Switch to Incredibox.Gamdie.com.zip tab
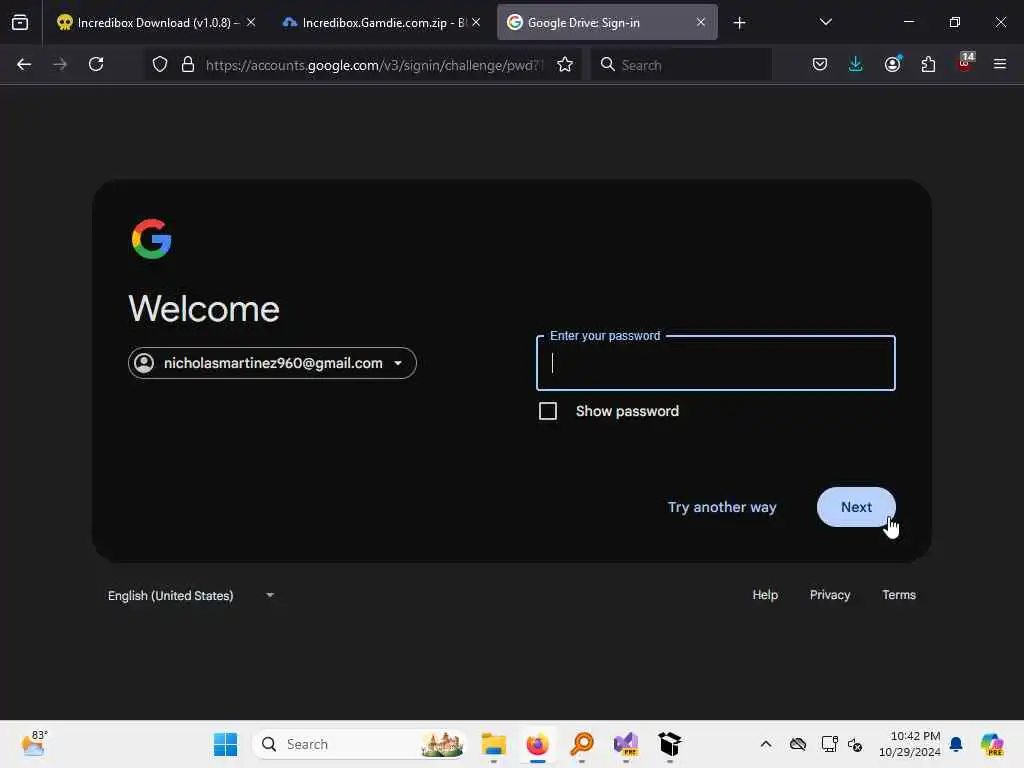1024x768 pixels. (374, 23)
